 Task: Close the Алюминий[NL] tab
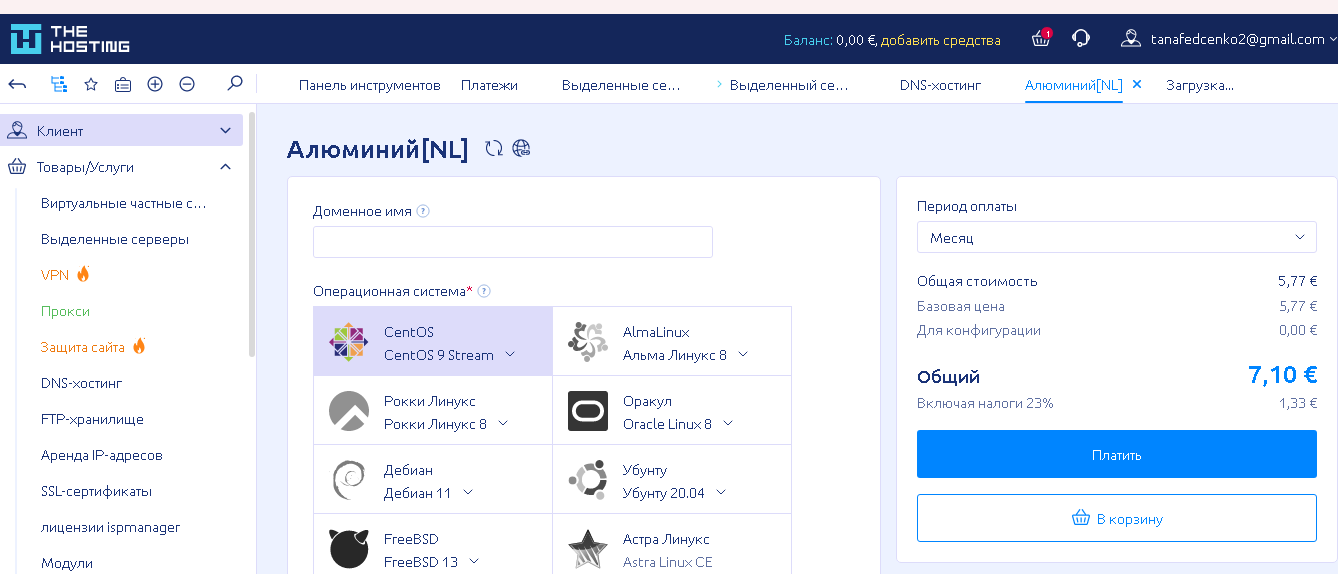click(x=1137, y=85)
